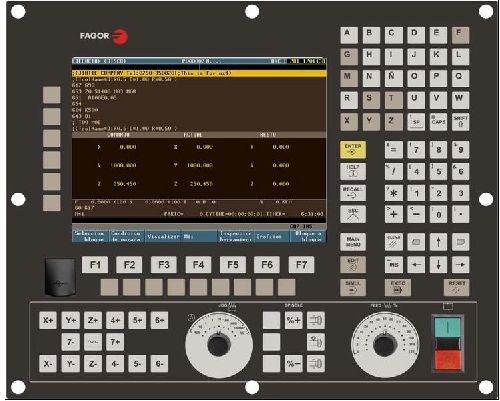Click the right arrow key

click(x=461, y=264)
